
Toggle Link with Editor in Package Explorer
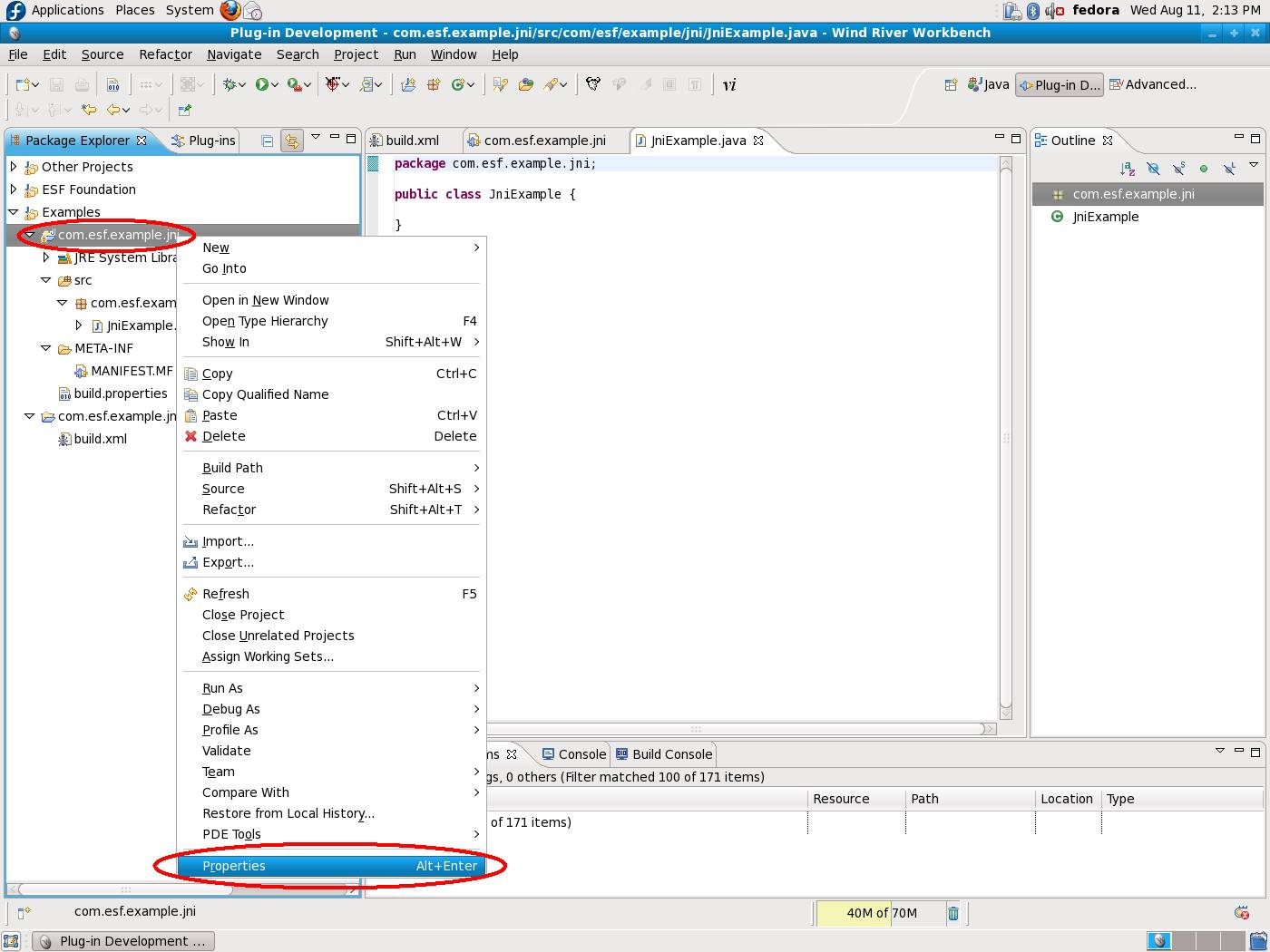[291, 141]
